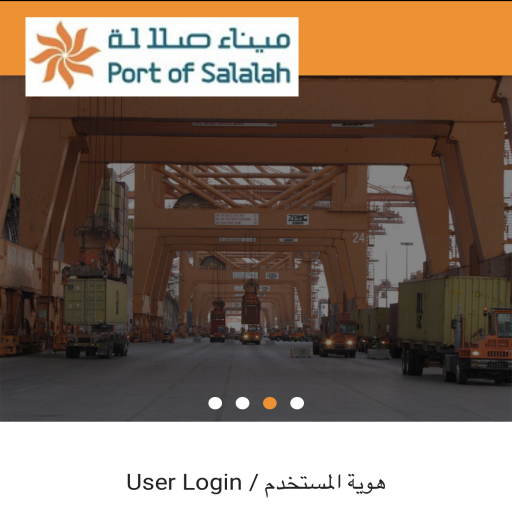Jump to the fourth carousel slide dot
This screenshot has width=512, height=512.
[x=297, y=403]
